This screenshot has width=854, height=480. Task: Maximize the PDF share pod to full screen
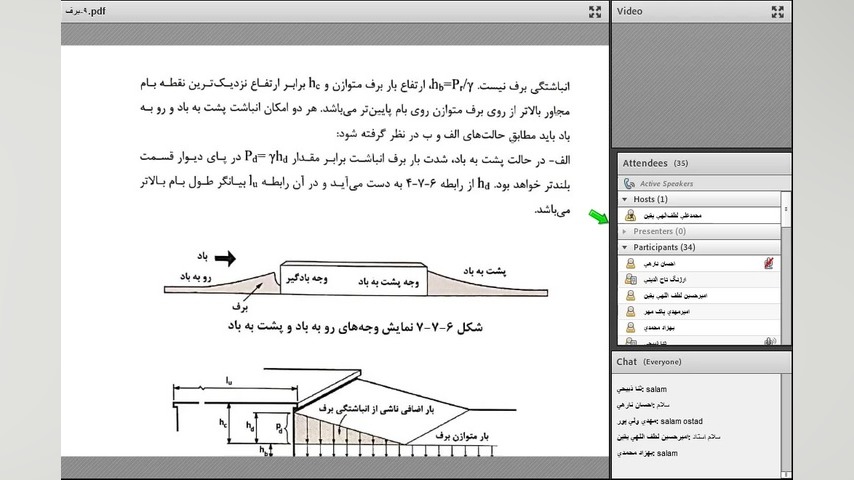click(x=595, y=11)
